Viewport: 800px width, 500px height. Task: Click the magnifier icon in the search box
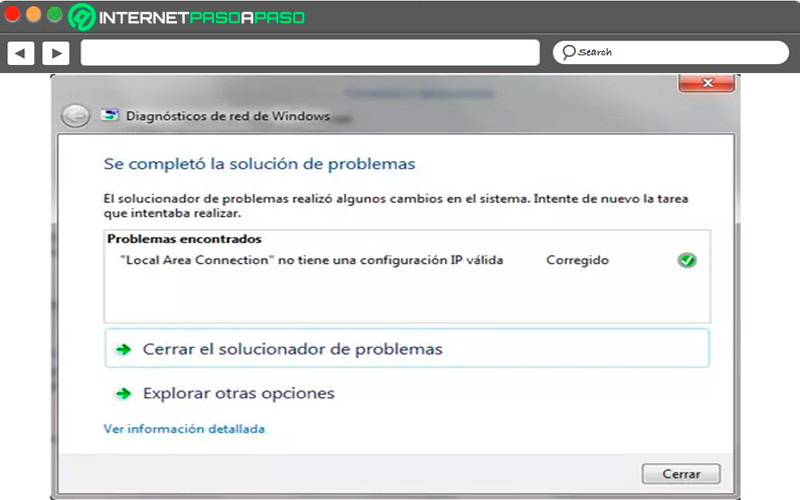(x=568, y=52)
